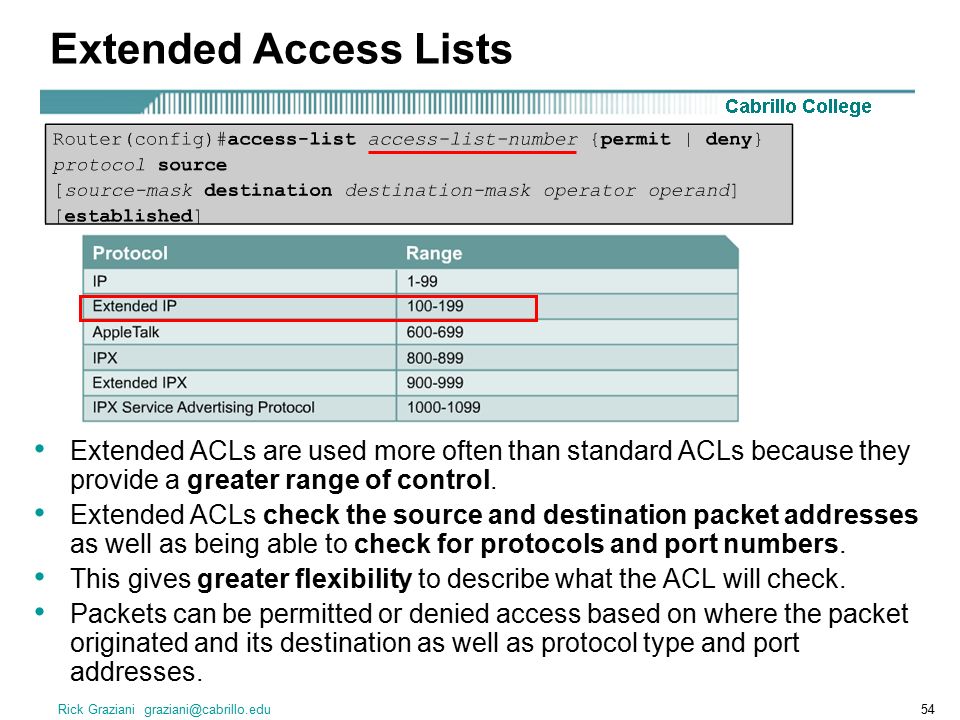
Task: Click the 100-199 range cell
Action: (x=435, y=306)
